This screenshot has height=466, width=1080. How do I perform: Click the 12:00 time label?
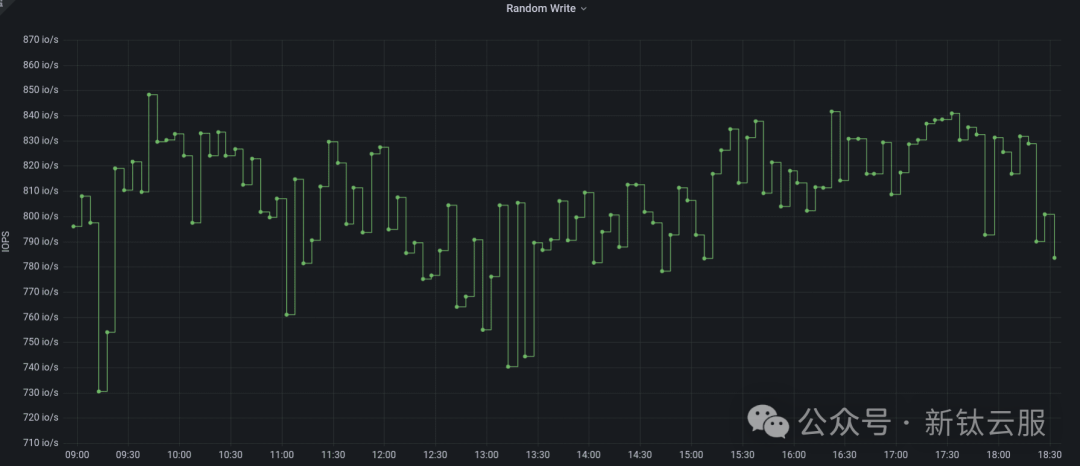tap(384, 455)
